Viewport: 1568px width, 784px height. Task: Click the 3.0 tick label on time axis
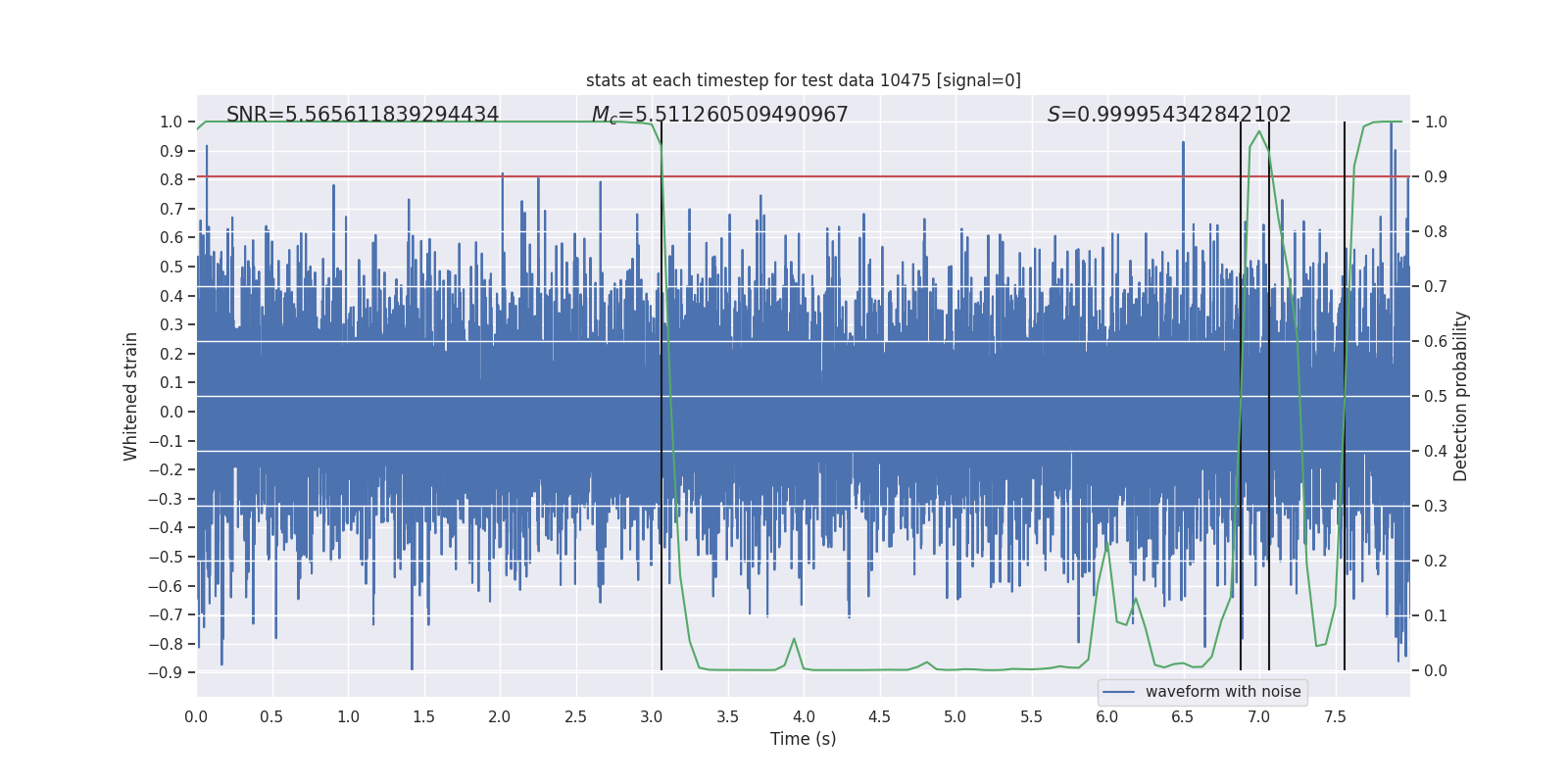652,716
